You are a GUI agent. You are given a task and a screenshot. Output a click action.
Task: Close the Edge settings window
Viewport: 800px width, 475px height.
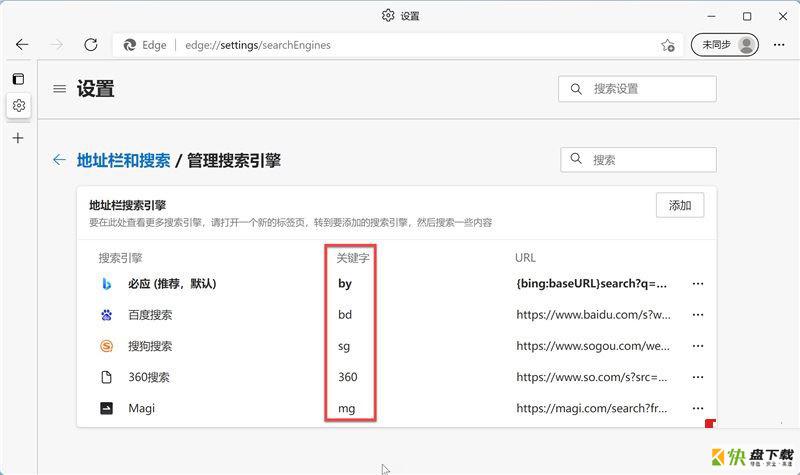pos(783,16)
